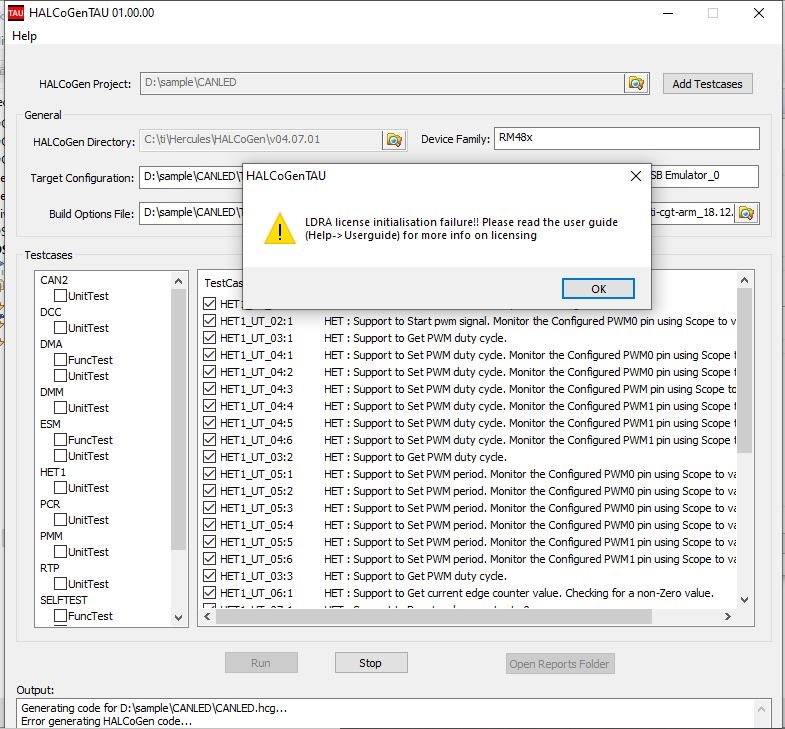
Task: Check UnitTest under DMA
Action: coord(60,376)
